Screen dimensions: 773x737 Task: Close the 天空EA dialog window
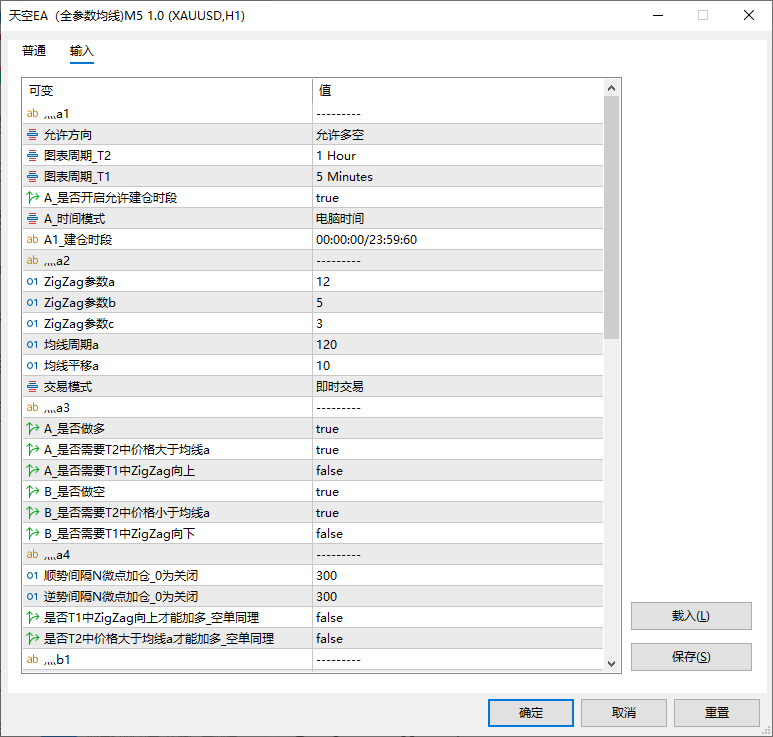click(748, 15)
